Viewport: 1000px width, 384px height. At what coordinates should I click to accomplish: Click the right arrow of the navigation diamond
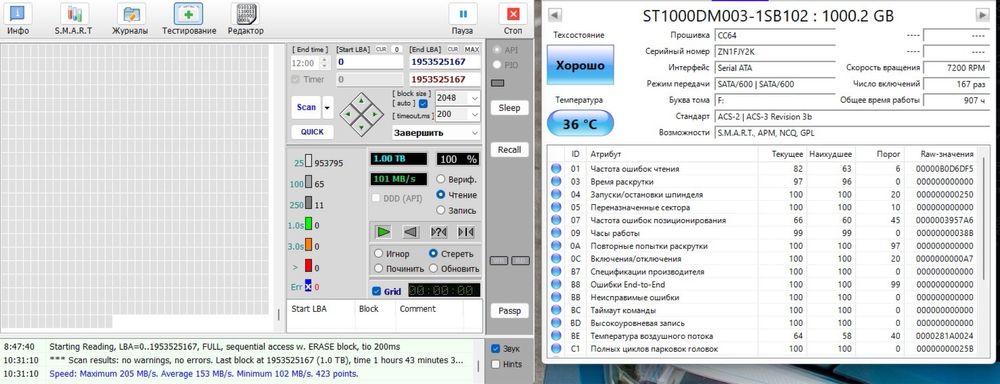pos(375,114)
